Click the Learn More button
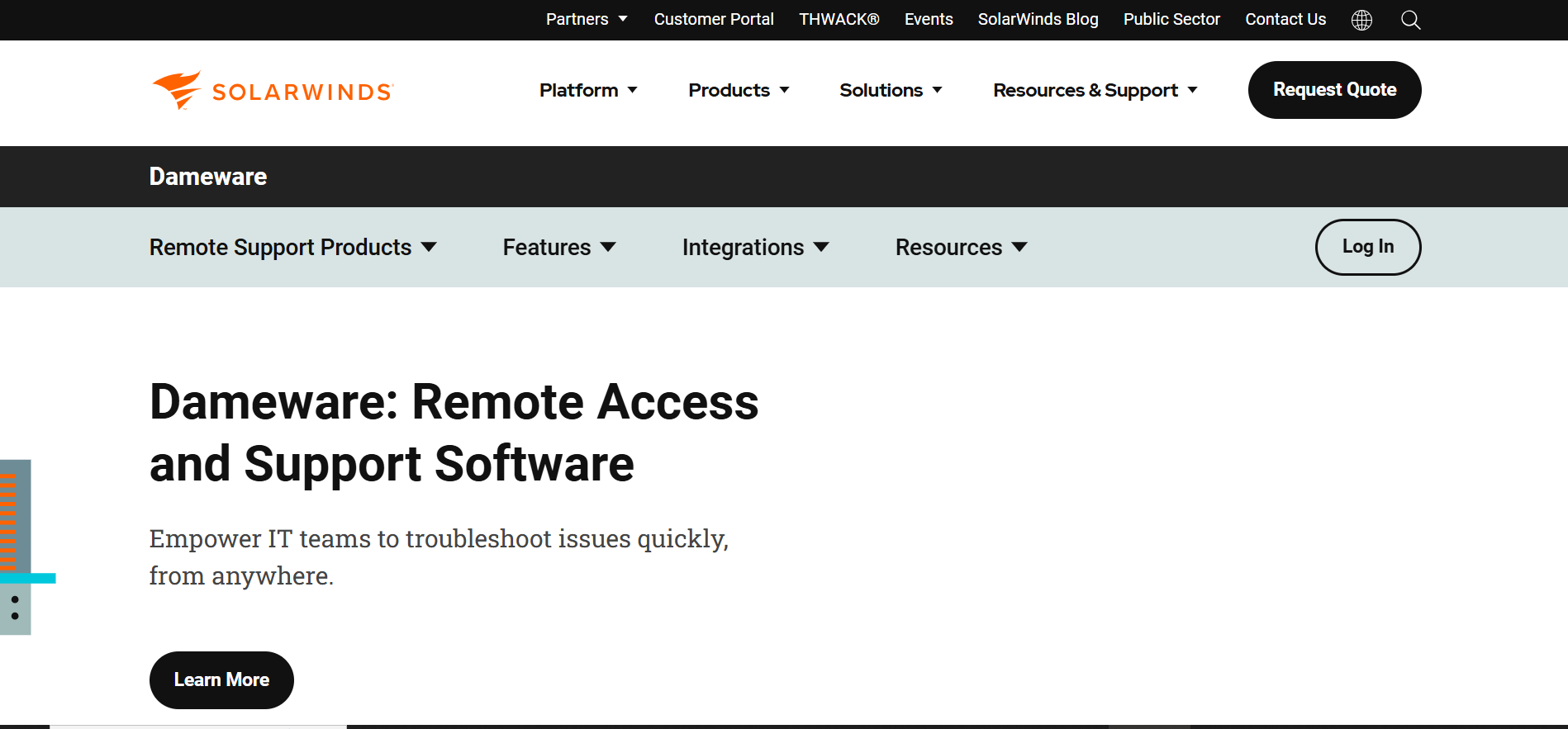1568x729 pixels. tap(221, 680)
